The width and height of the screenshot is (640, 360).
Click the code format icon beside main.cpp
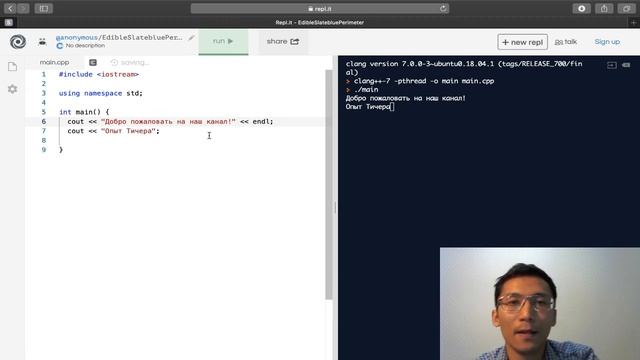tap(93, 62)
